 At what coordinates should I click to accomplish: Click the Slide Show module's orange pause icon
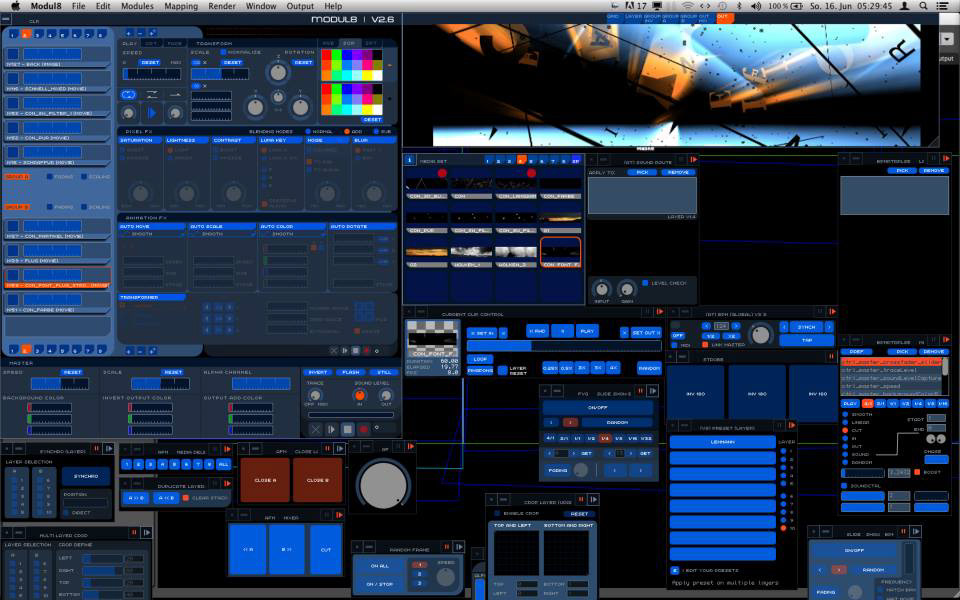(x=640, y=390)
